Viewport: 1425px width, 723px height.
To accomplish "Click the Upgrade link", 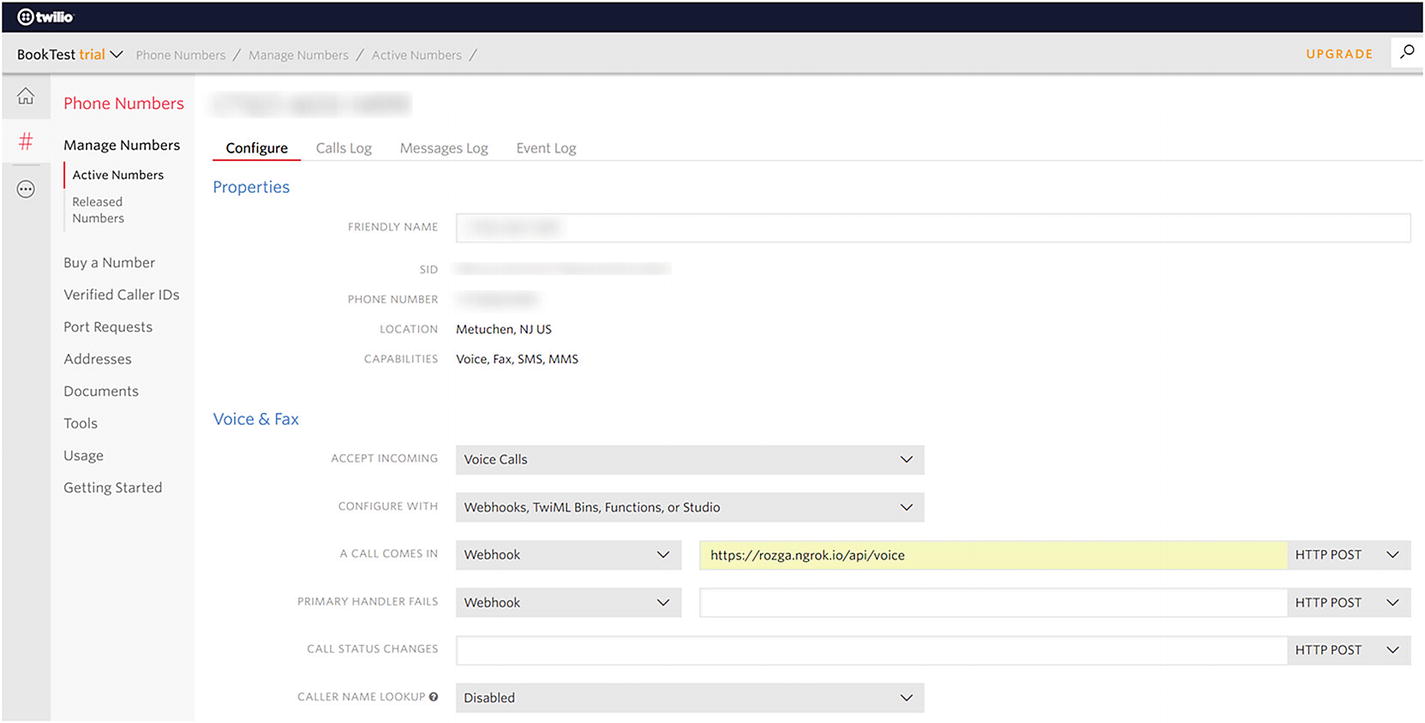I will point(1339,54).
